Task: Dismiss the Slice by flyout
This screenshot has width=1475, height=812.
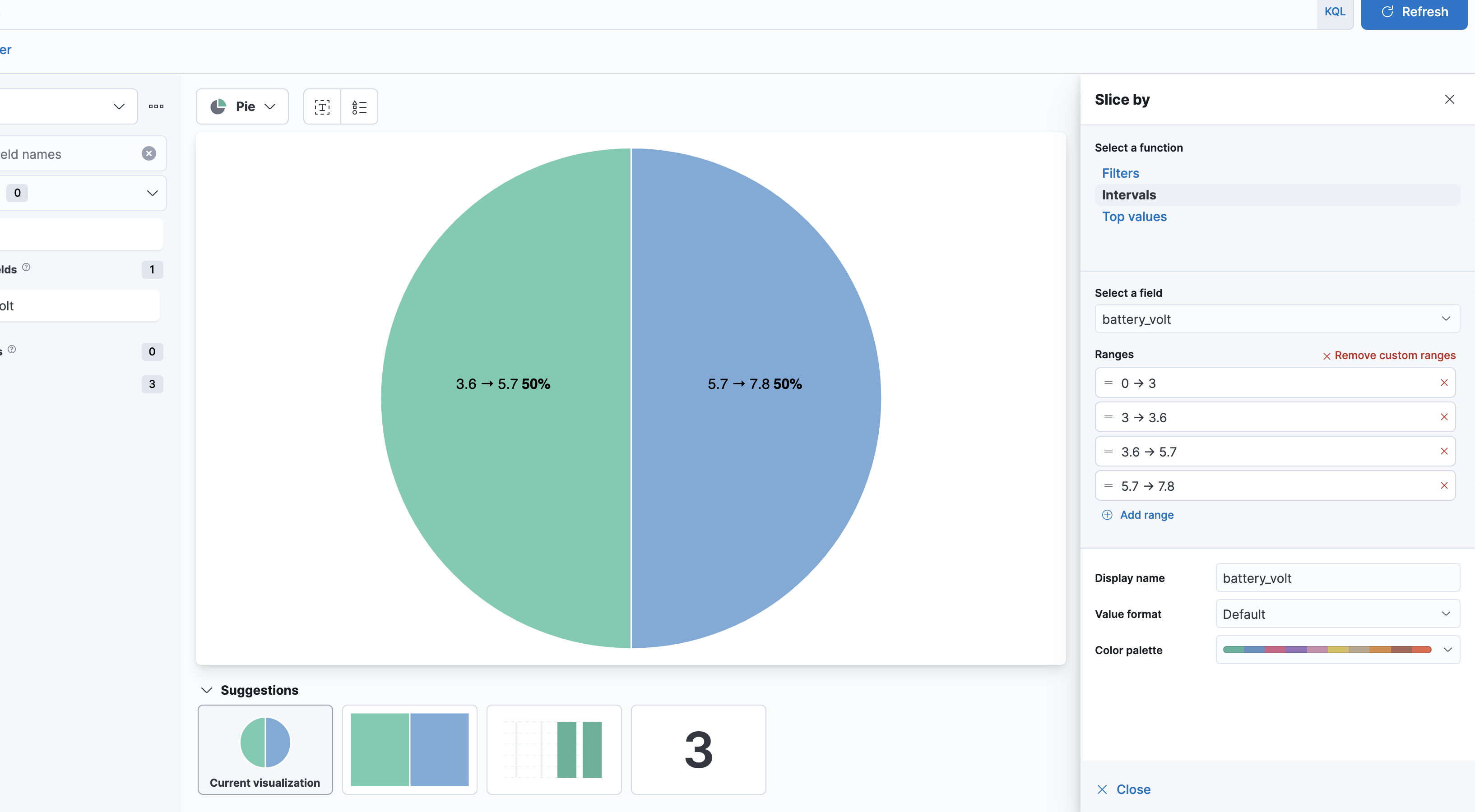Action: pyautogui.click(x=1449, y=99)
